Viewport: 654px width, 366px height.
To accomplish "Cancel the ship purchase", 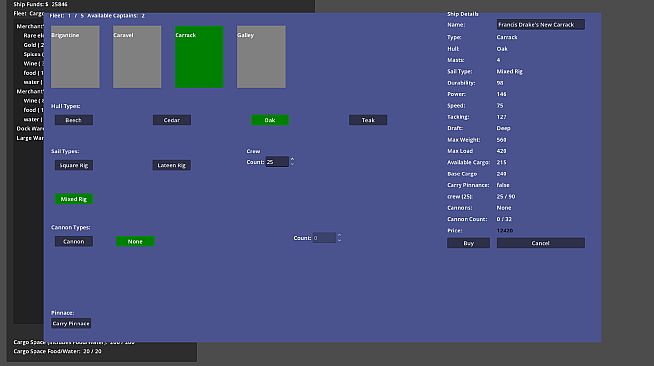I will (541, 243).
